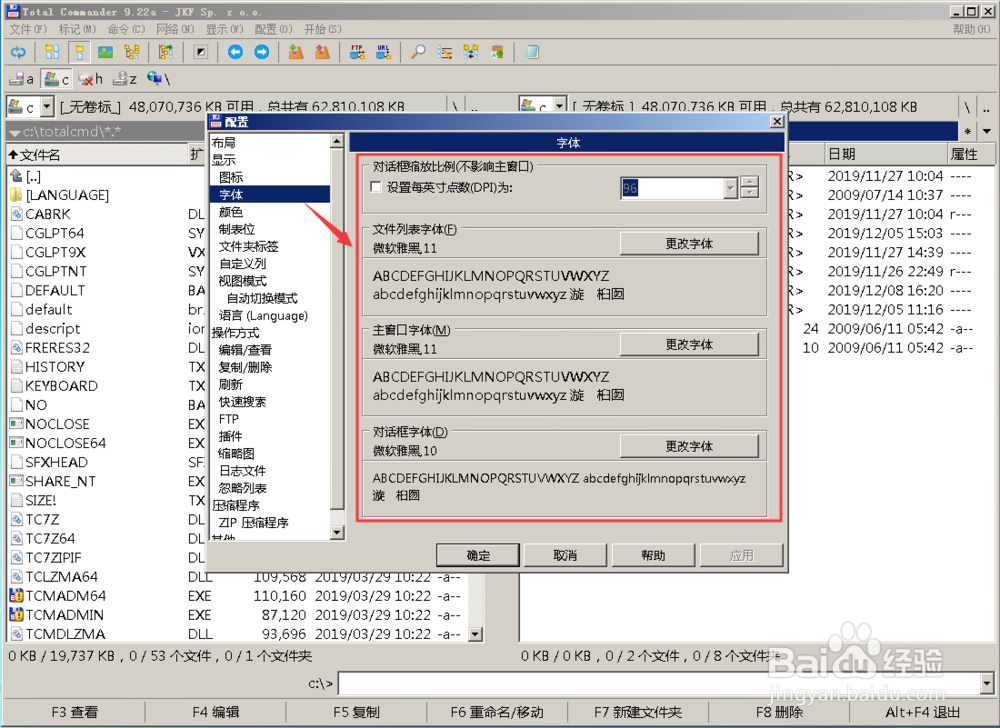Image resolution: width=1000 pixels, height=728 pixels.
Task: Click F7 新建文件夹 function button
Action: [x=638, y=712]
